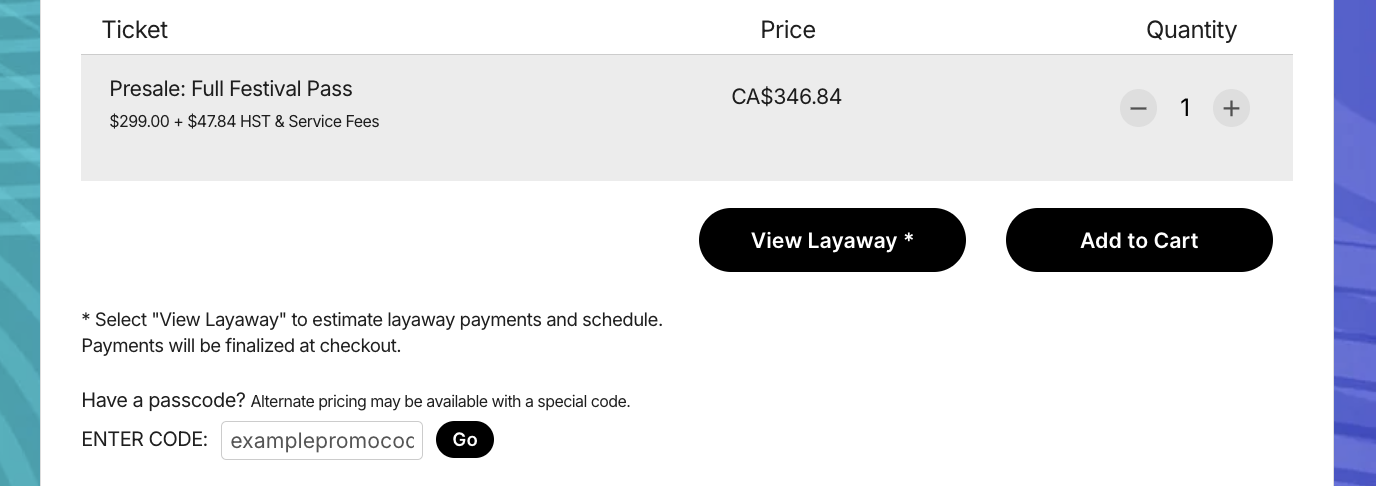
Task: Click the alternate pricing special code note
Action: click(x=440, y=402)
